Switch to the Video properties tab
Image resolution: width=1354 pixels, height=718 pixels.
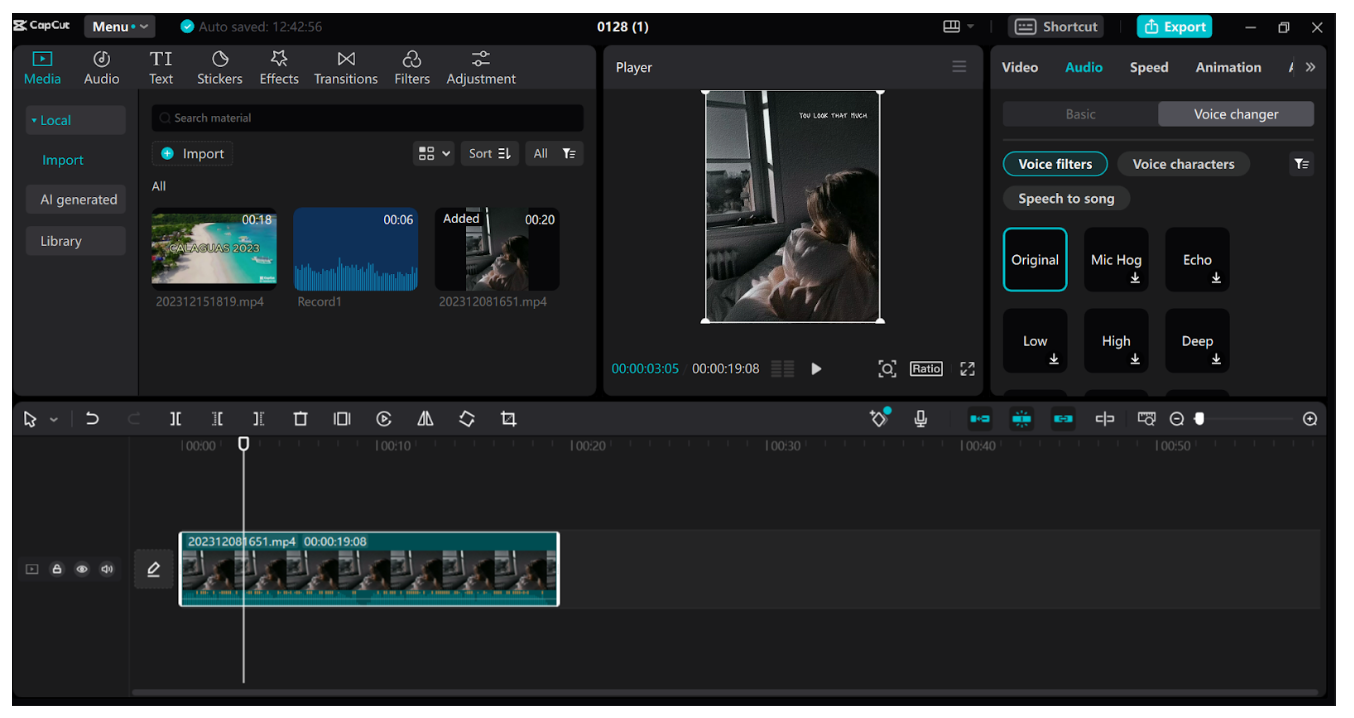click(1020, 67)
